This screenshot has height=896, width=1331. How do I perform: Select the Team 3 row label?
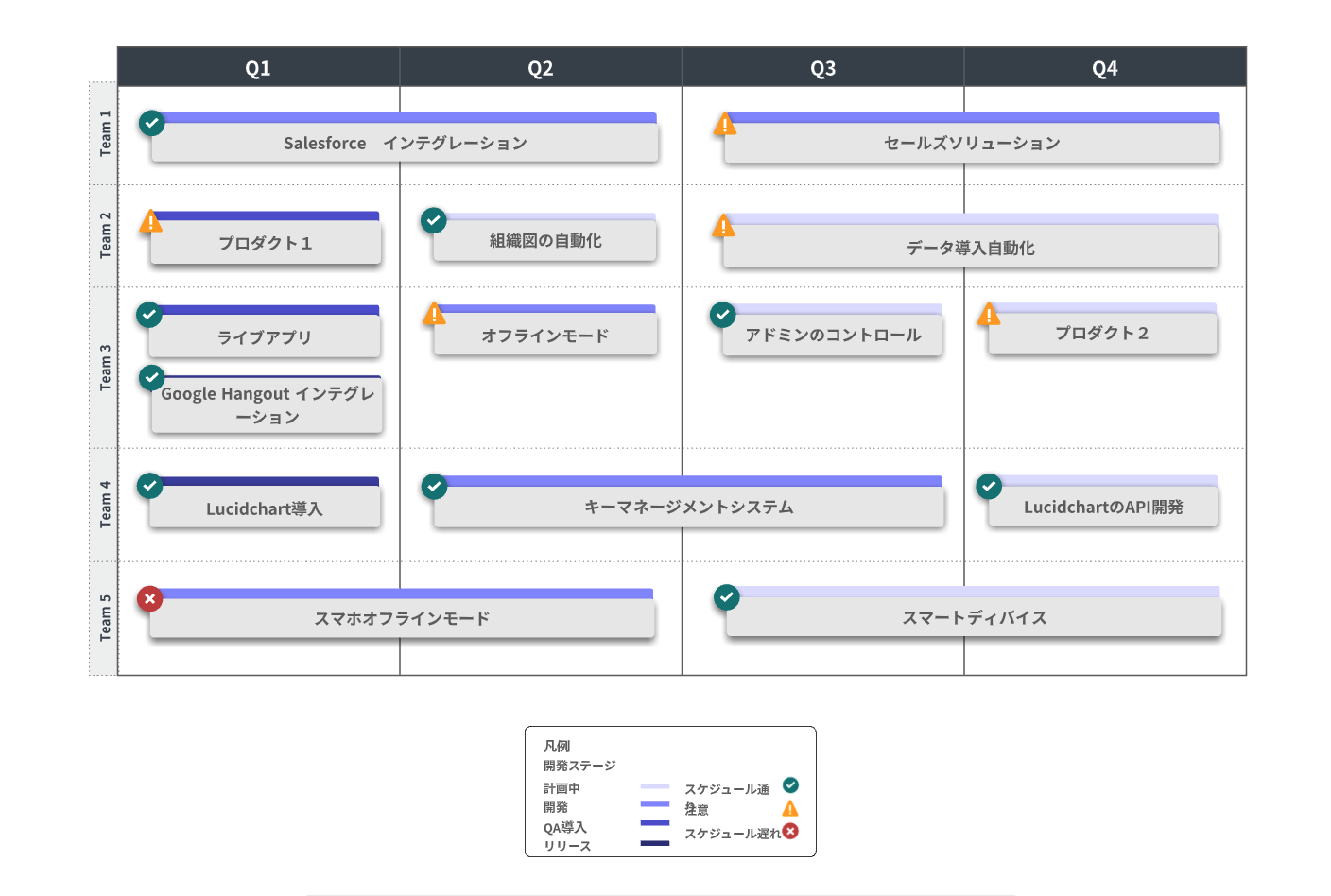(104, 368)
